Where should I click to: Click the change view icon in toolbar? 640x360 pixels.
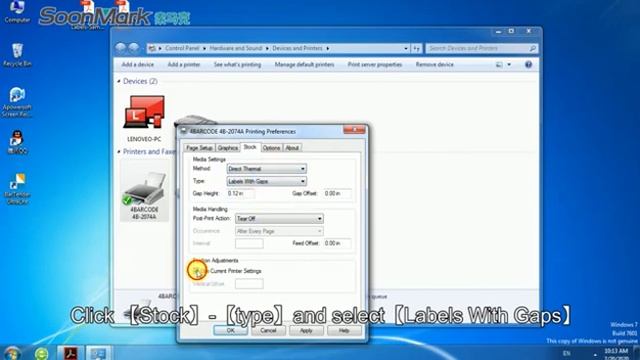click(499, 64)
